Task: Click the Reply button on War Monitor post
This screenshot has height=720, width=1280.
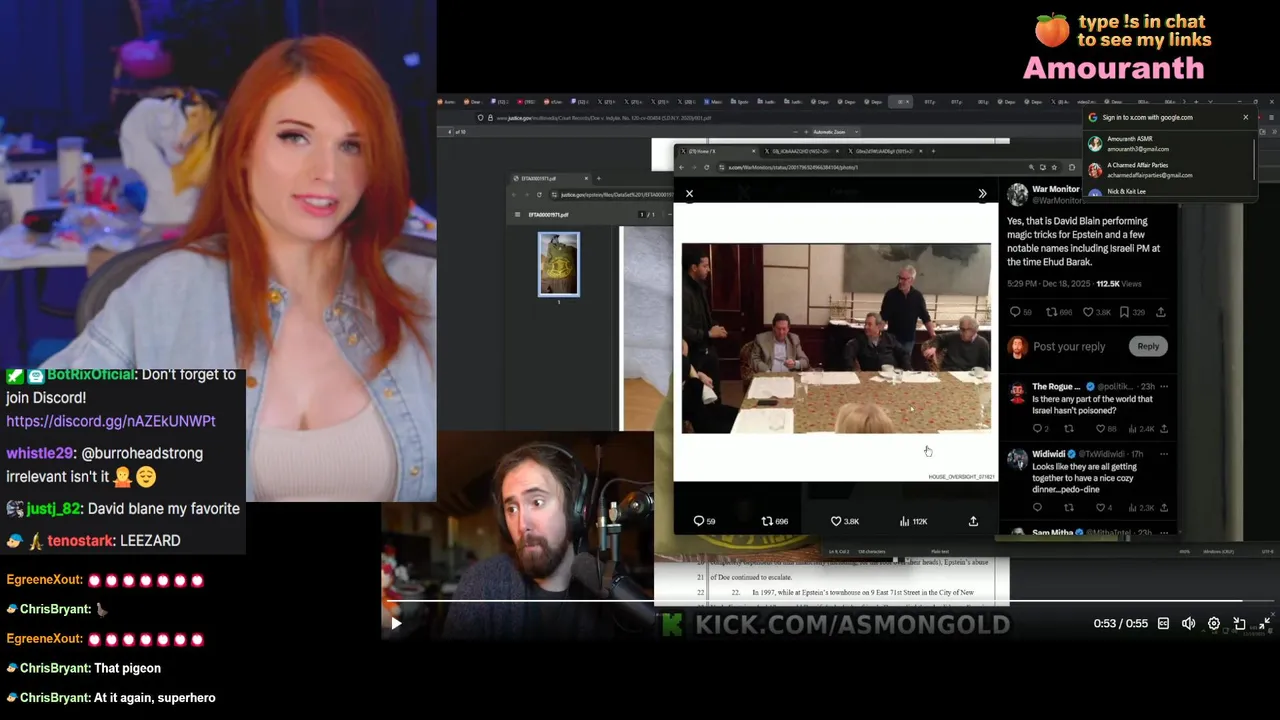Action: [1148, 346]
